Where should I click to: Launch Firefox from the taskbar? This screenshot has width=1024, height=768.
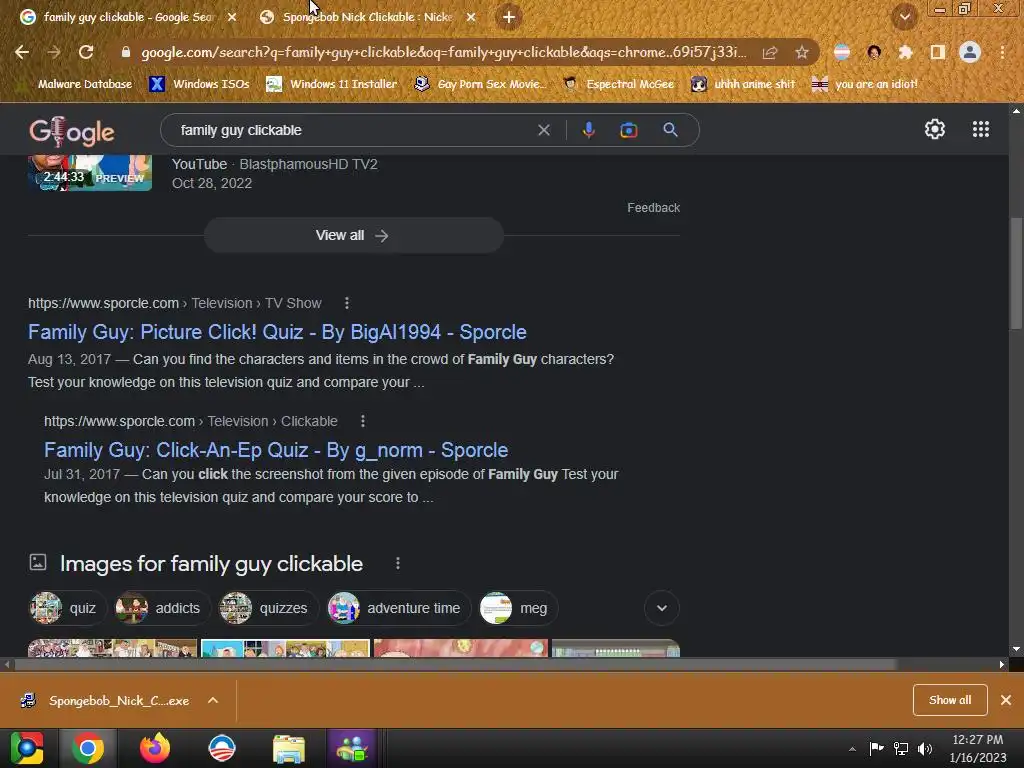pos(155,748)
